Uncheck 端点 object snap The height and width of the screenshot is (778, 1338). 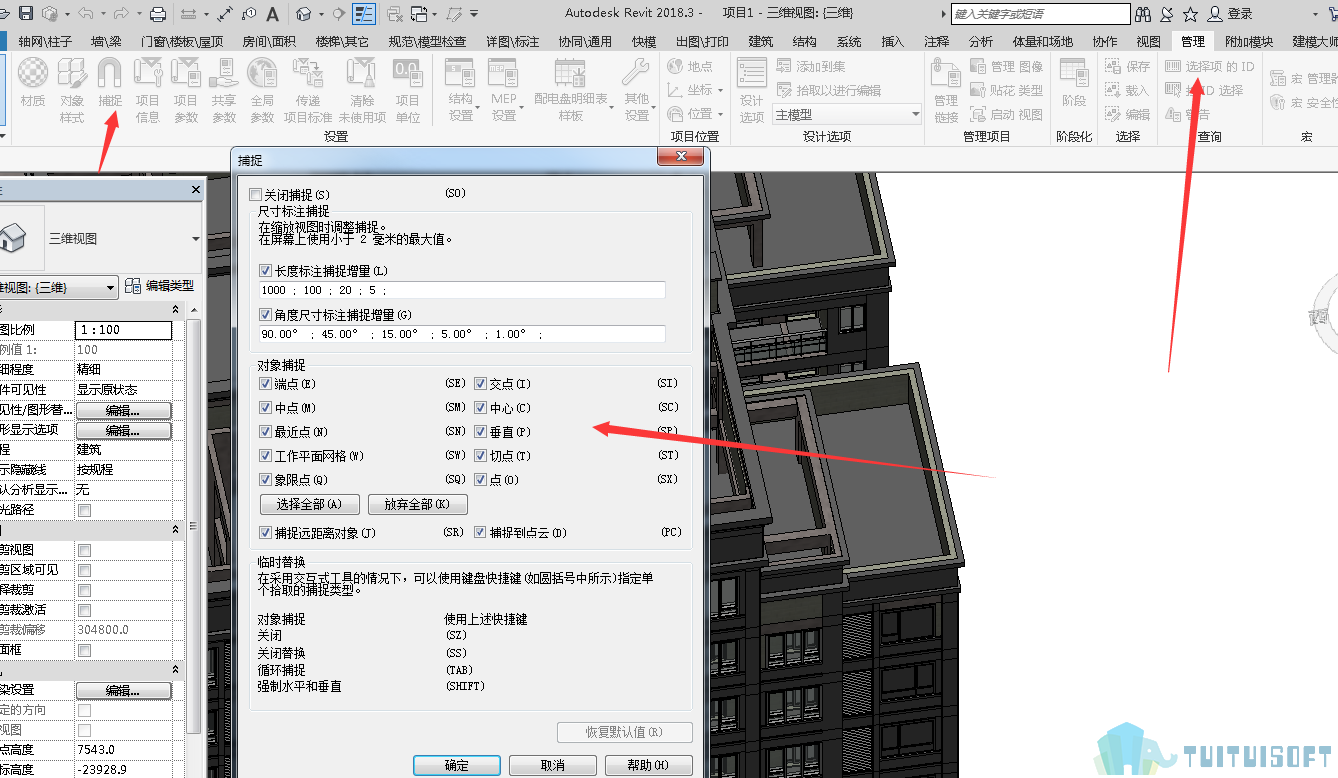[x=265, y=383]
